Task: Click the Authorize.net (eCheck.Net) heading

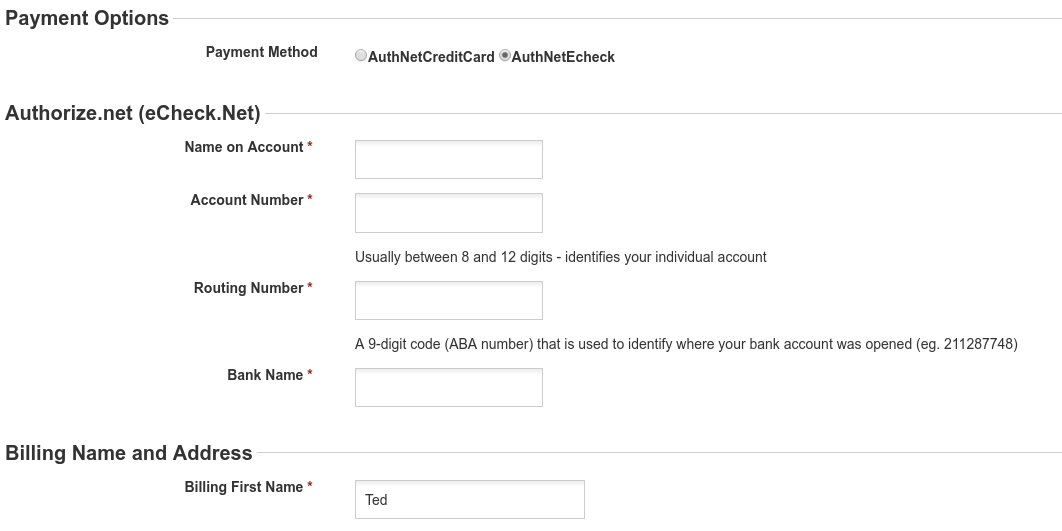Action: pos(133,113)
